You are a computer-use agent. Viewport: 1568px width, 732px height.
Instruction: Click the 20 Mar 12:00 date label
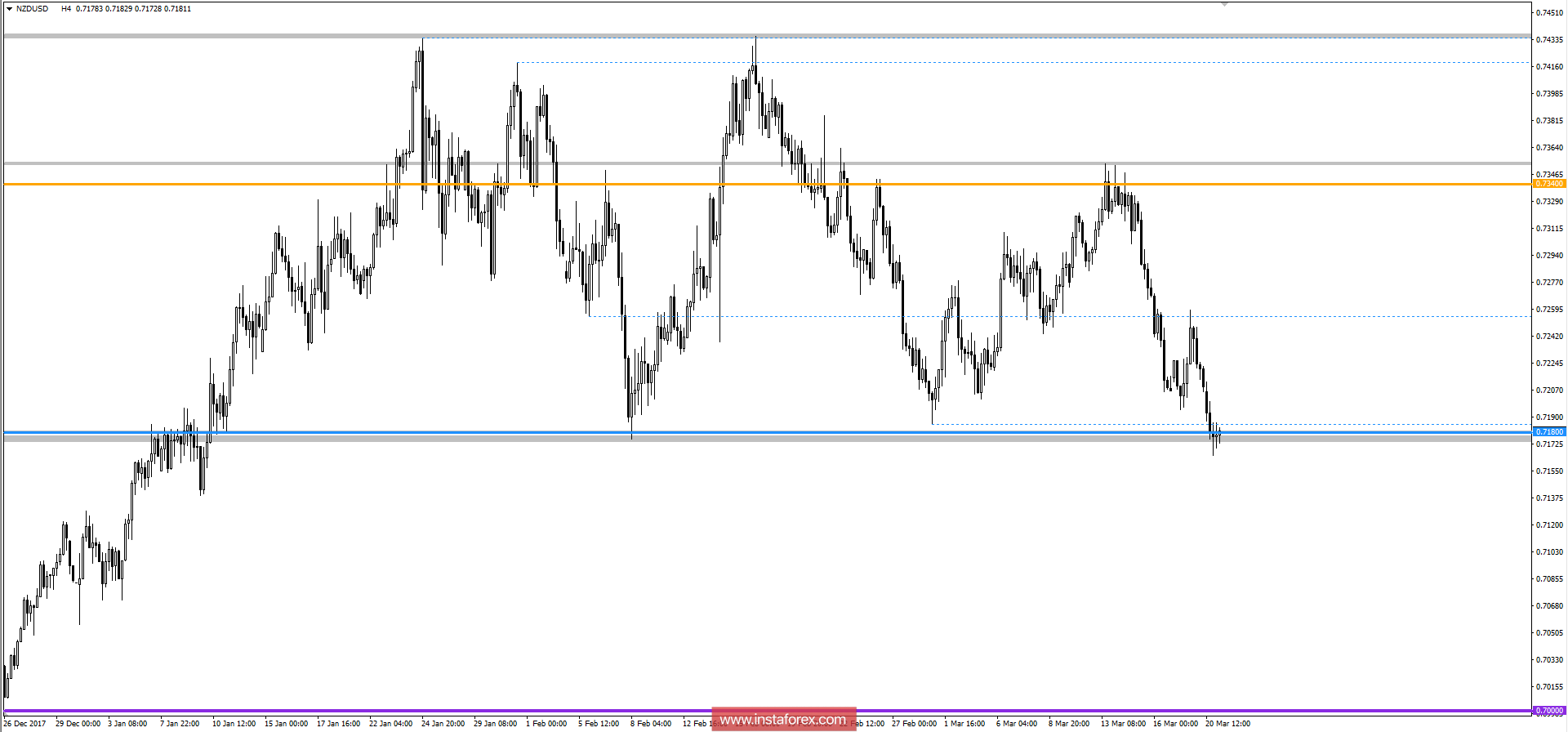coord(1227,724)
